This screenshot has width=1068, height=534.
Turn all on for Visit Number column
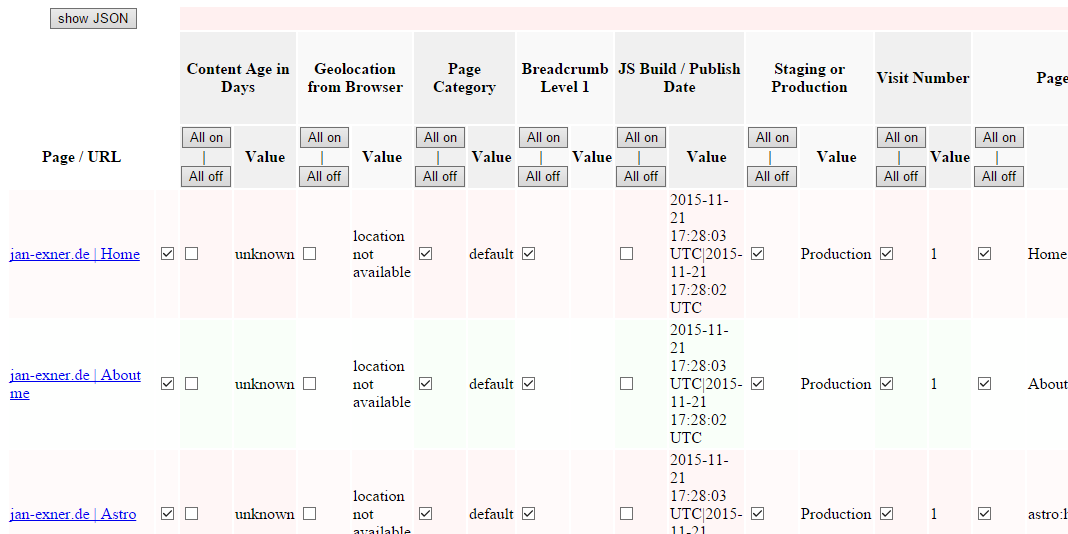(901, 138)
